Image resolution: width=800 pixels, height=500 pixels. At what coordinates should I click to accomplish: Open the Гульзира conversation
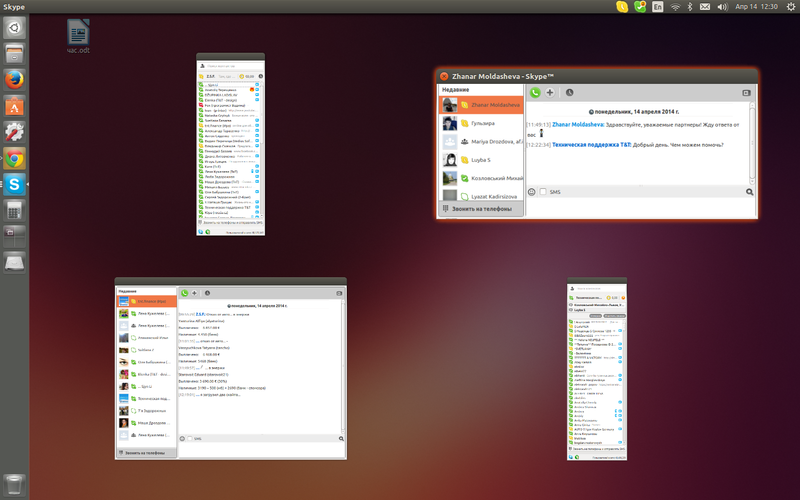click(481, 123)
